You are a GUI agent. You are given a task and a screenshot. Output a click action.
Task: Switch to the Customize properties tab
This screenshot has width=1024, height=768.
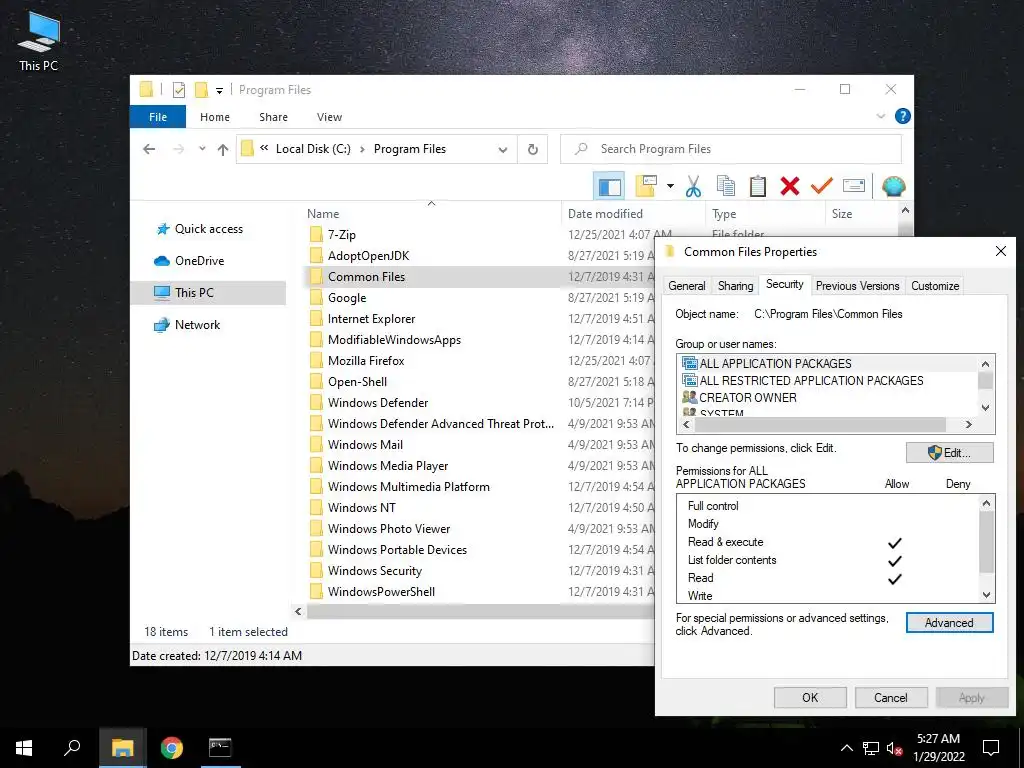935,286
